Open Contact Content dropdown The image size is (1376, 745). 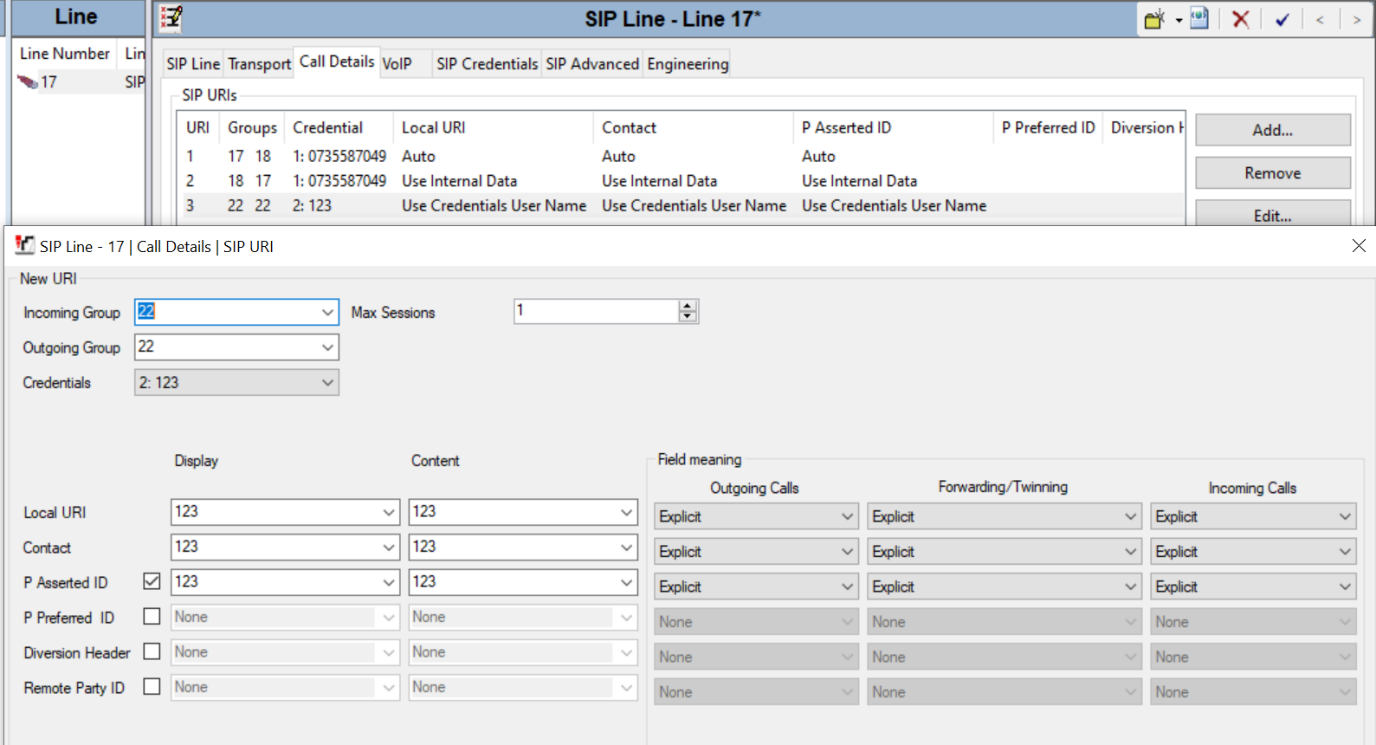click(627, 547)
